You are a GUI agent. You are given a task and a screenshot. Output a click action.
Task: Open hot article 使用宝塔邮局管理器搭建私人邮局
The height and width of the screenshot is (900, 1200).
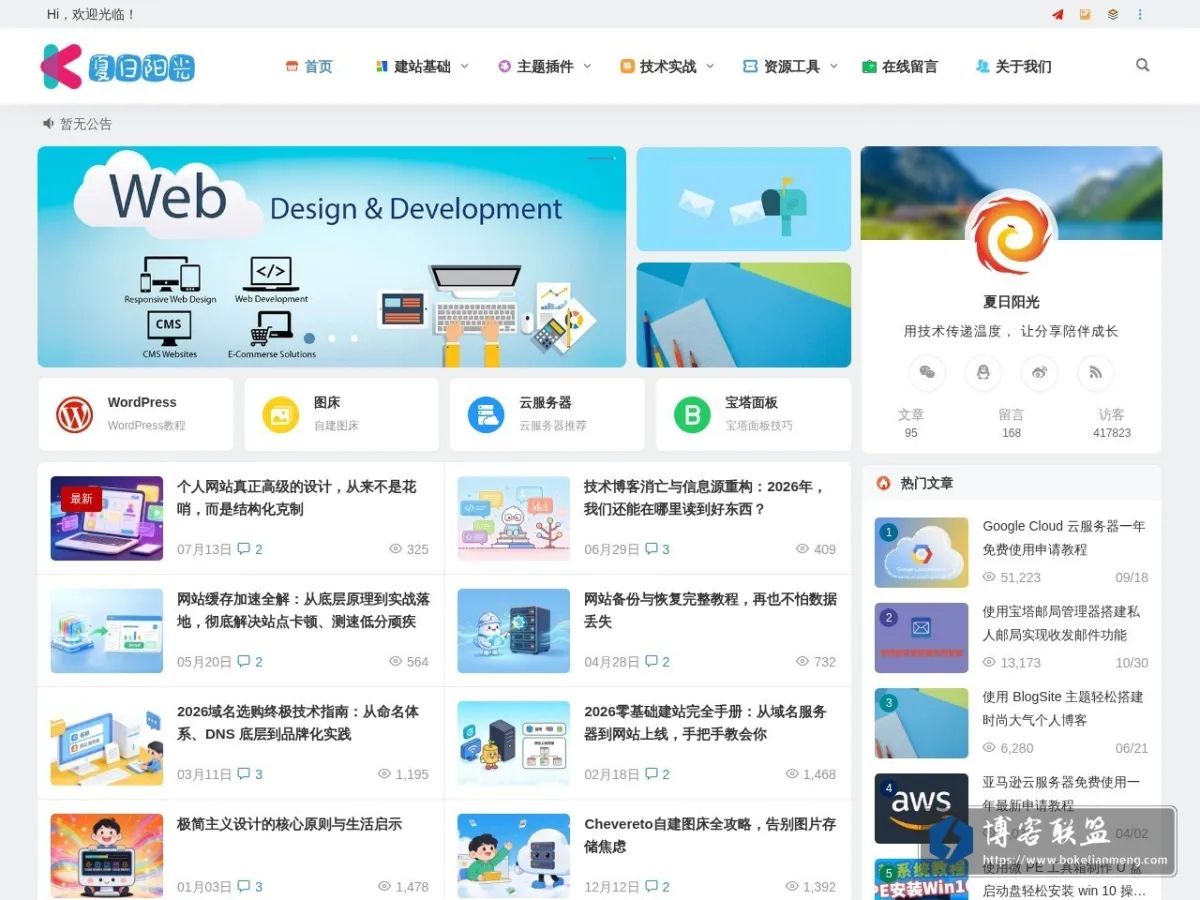pyautogui.click(x=1061, y=623)
